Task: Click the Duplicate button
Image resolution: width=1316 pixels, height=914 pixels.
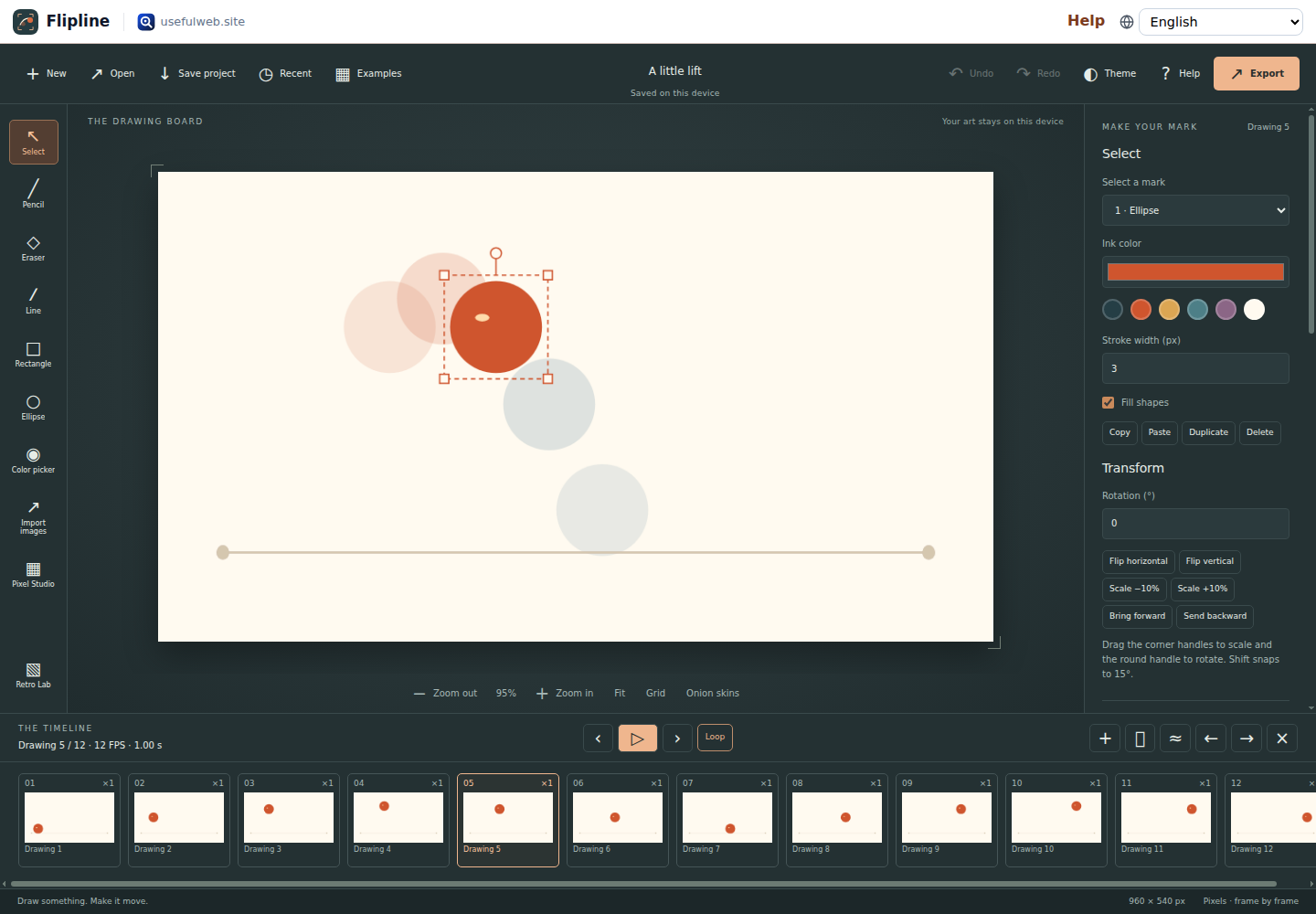Action: click(x=1208, y=432)
